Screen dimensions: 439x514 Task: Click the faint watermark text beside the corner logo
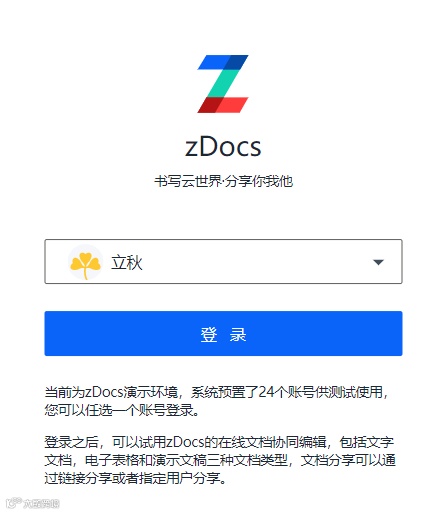(41, 504)
